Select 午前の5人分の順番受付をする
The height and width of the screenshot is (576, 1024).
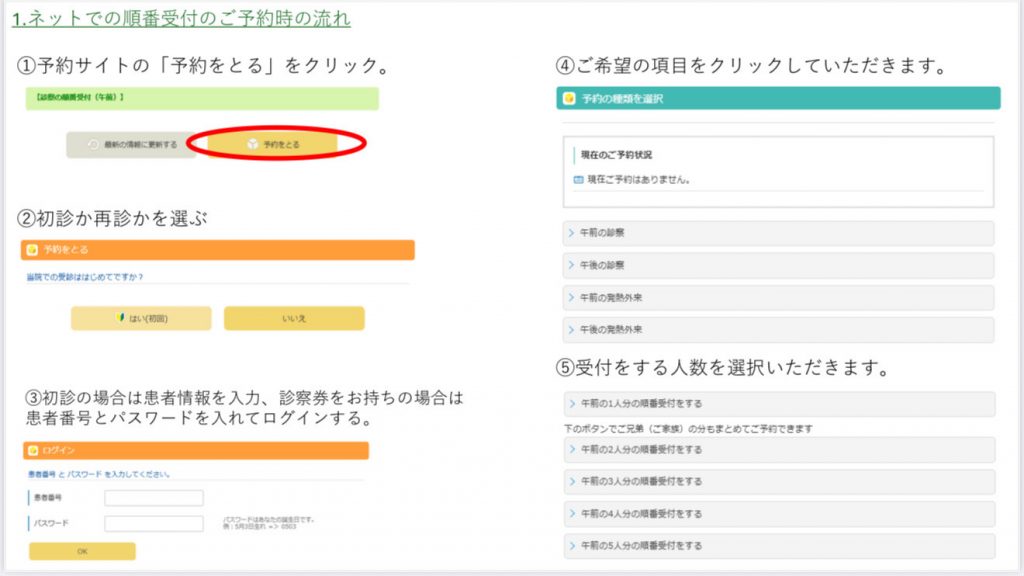point(779,546)
